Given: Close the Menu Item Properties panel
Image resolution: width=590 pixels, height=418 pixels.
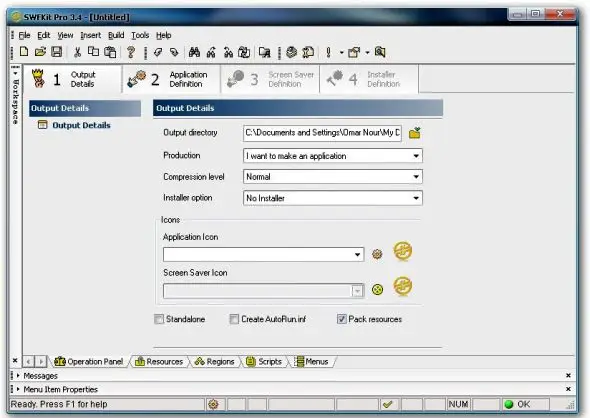Looking at the screenshot, I should coord(568,389).
